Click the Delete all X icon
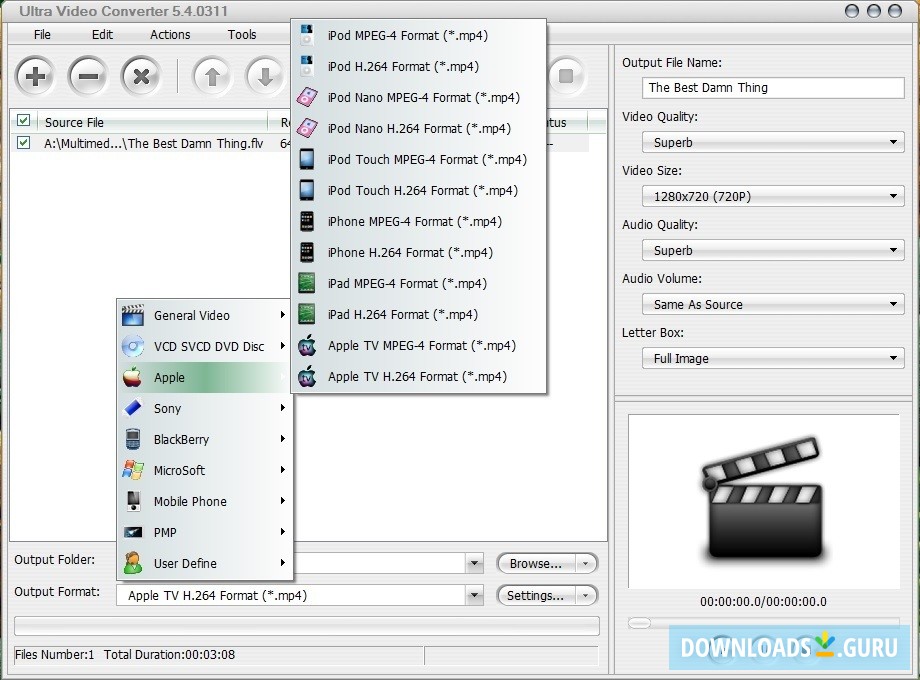 click(x=139, y=76)
